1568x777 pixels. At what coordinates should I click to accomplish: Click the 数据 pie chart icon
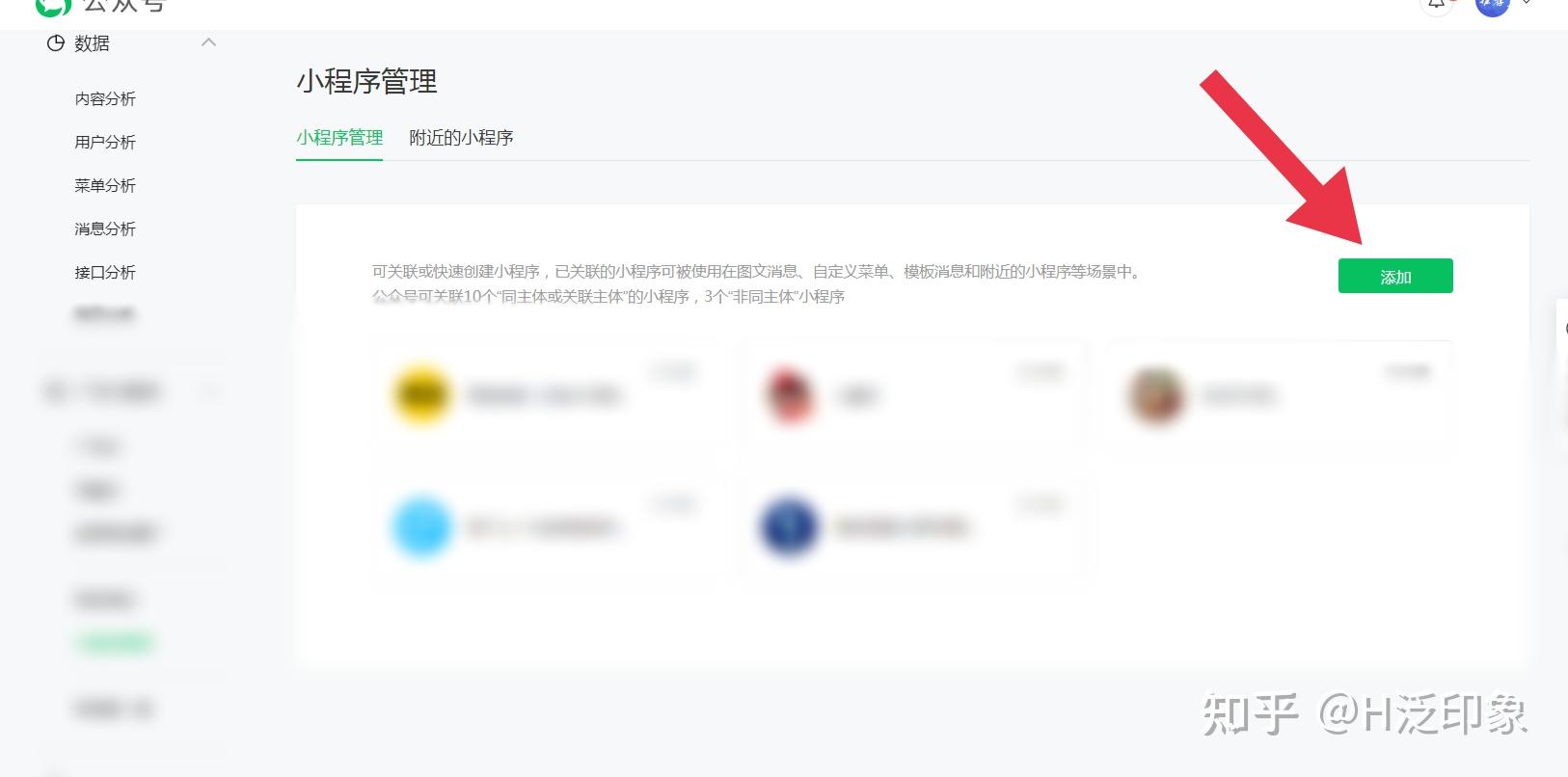[x=56, y=43]
